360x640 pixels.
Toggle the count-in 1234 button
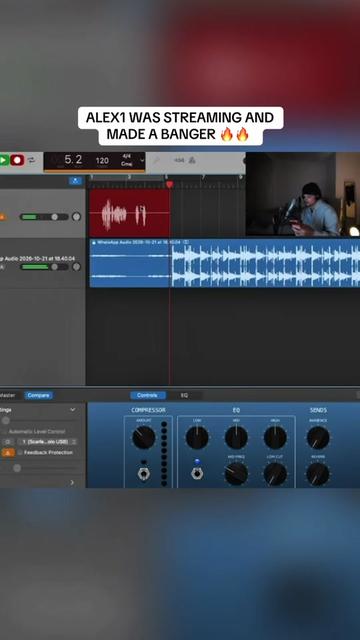tap(179, 160)
